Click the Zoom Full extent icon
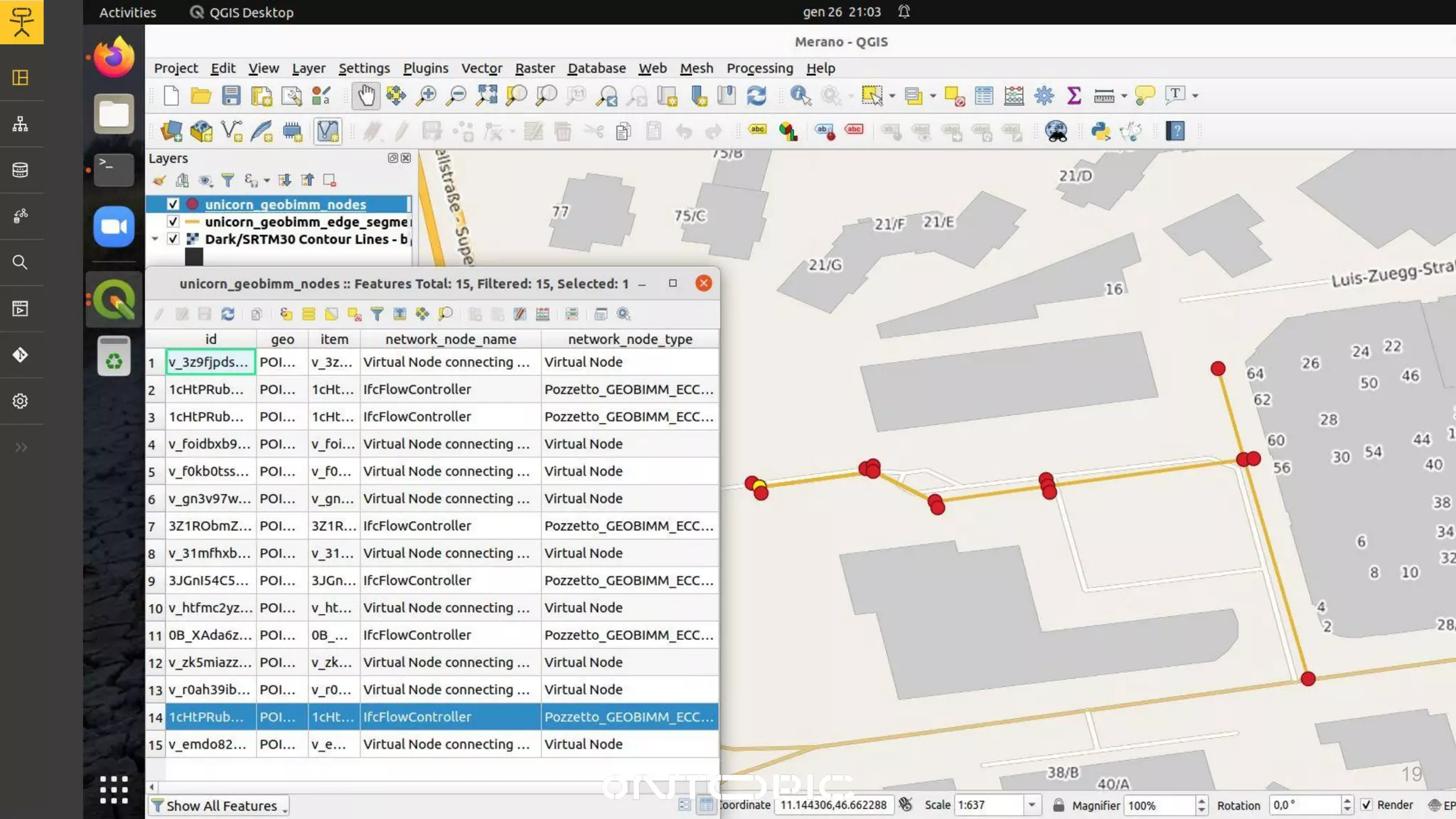Viewport: 1456px width, 819px height. click(x=486, y=95)
